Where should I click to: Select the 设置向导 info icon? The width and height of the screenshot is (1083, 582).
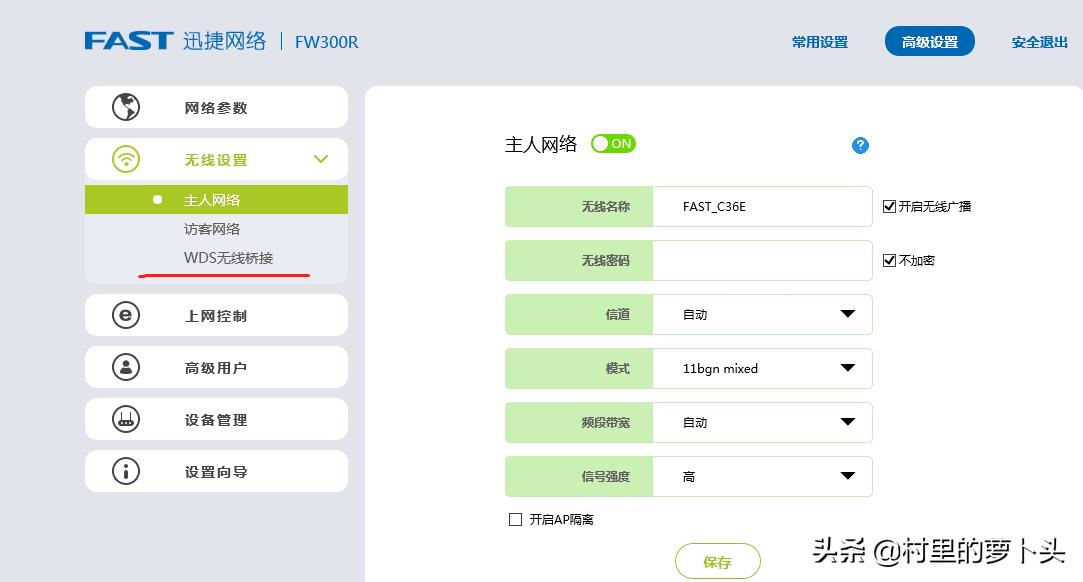point(124,470)
